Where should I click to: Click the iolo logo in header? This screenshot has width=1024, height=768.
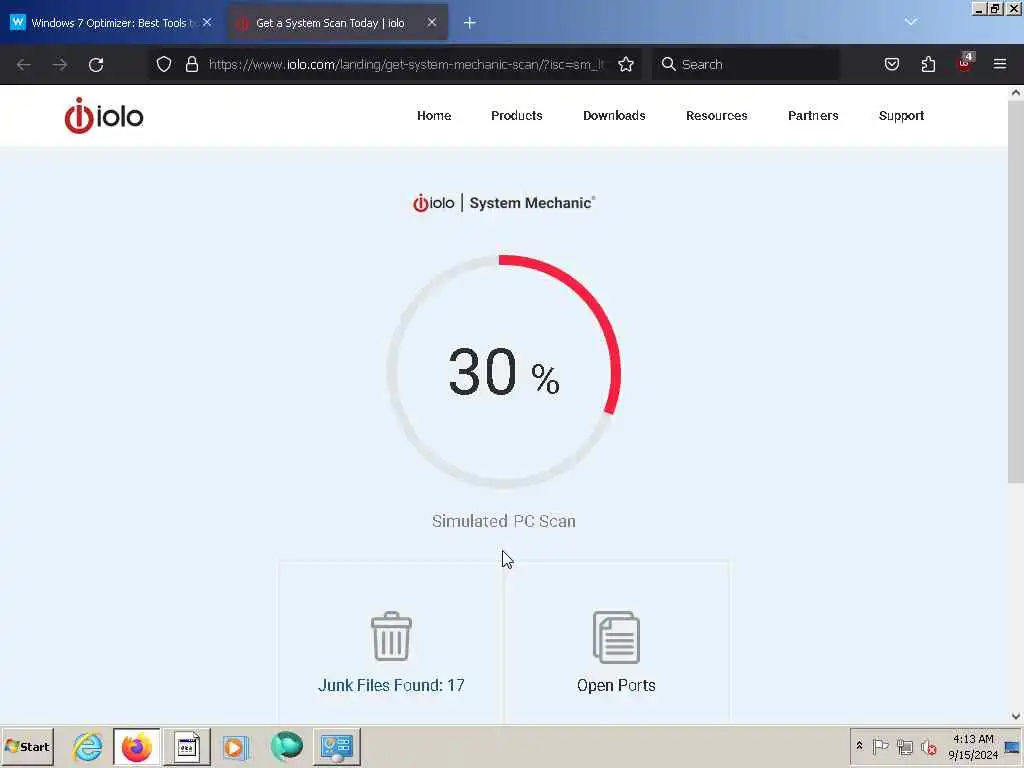tap(104, 116)
